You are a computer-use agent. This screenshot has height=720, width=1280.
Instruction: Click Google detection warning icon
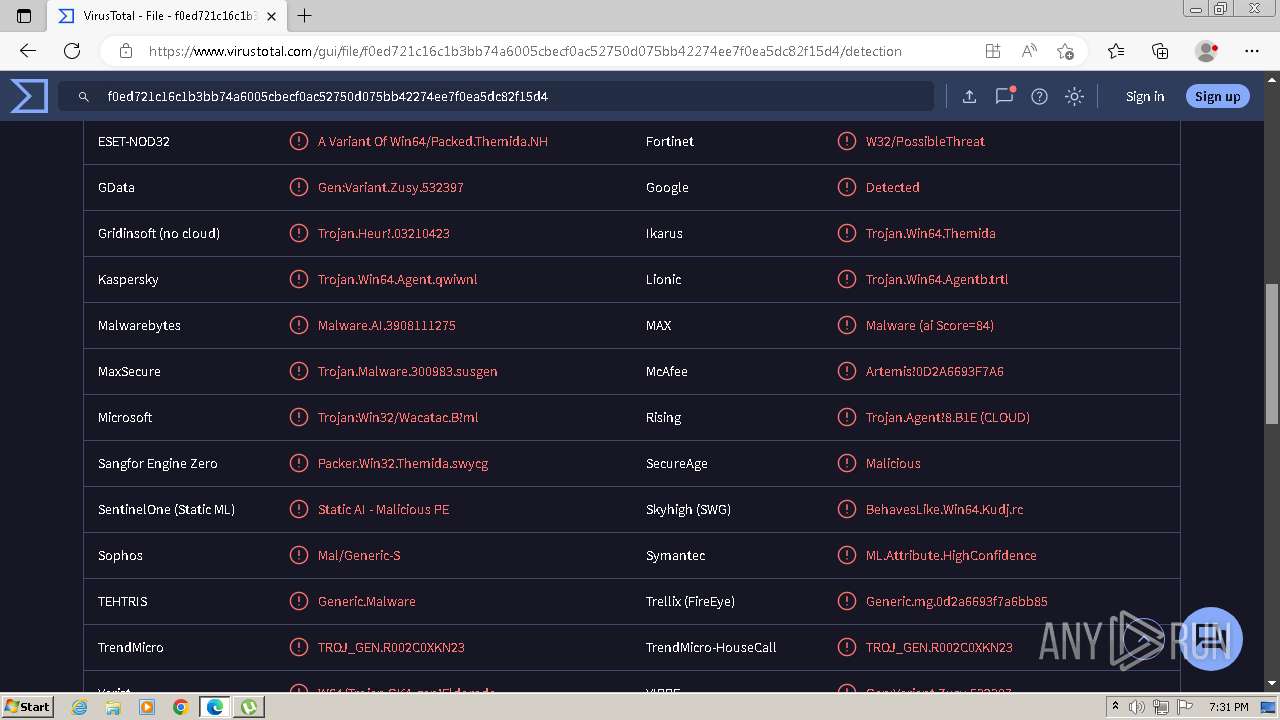pyautogui.click(x=846, y=187)
